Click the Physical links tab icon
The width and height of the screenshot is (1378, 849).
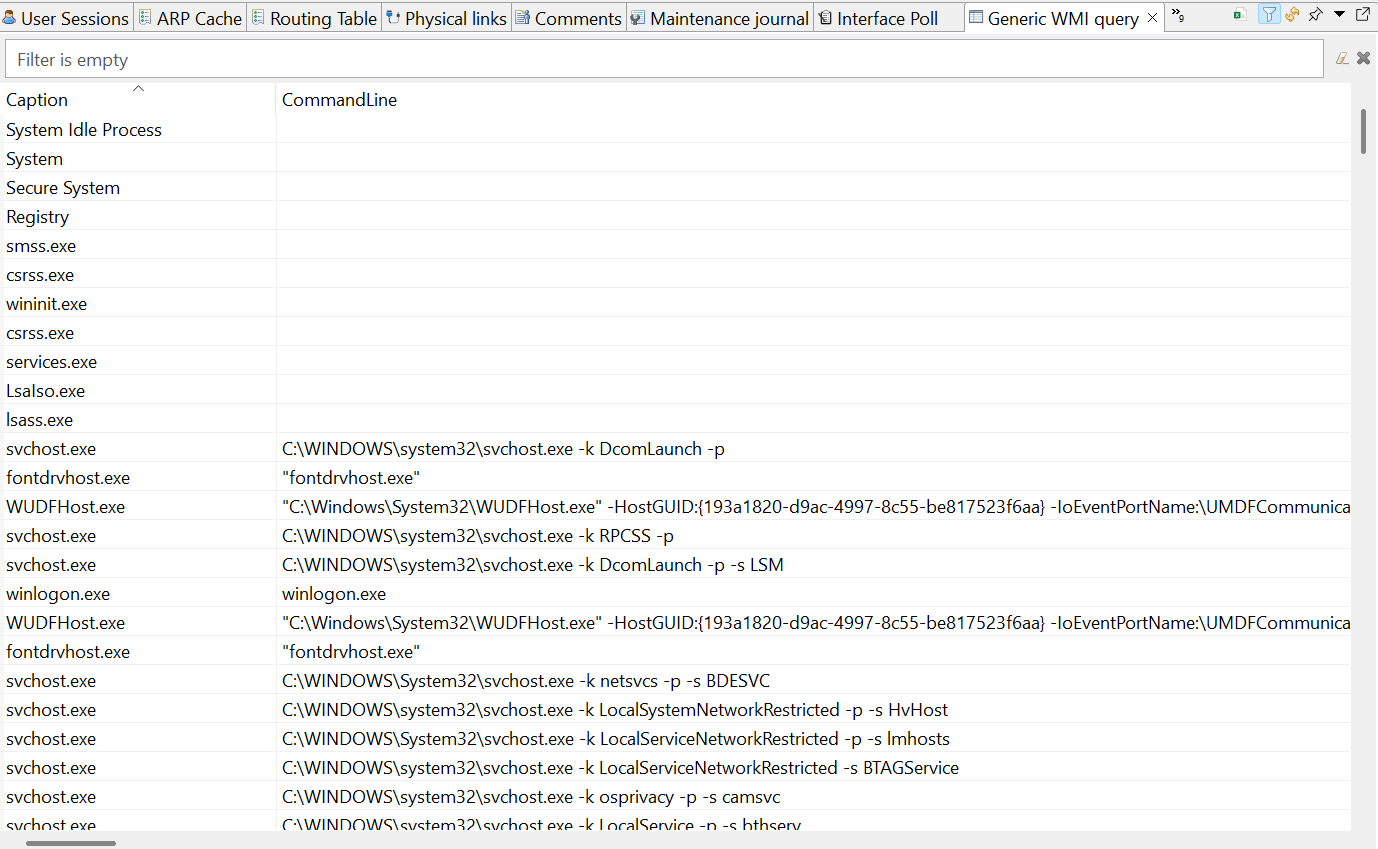[391, 17]
